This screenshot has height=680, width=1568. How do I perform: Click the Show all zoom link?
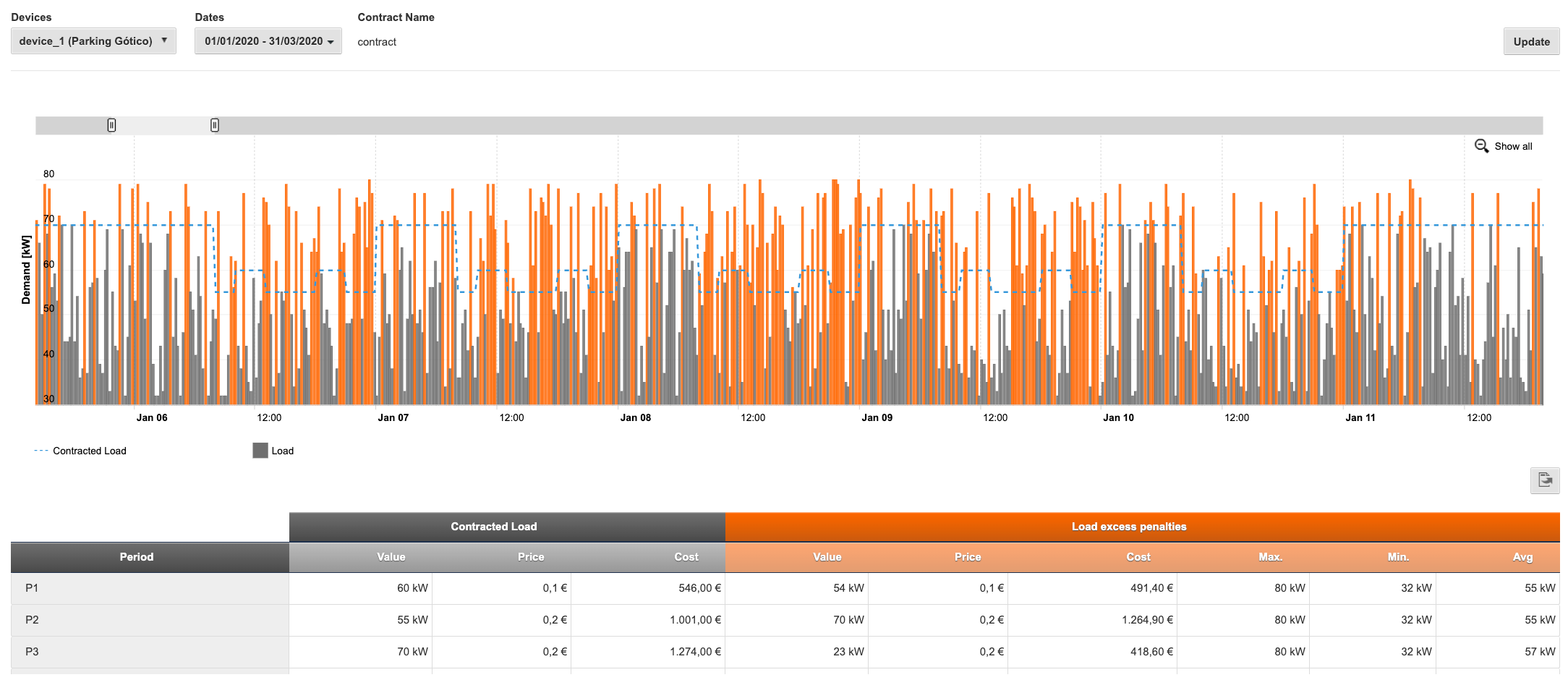coord(1513,146)
